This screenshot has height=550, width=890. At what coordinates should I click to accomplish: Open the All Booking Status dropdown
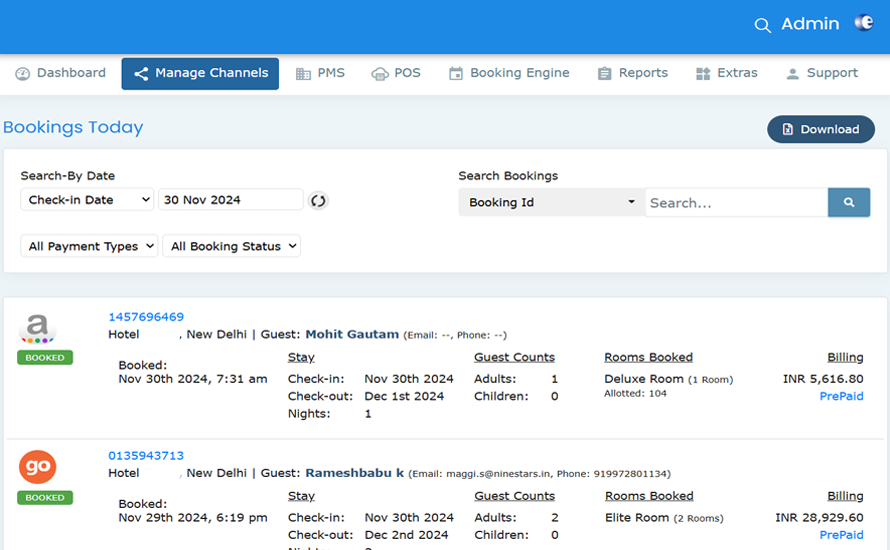click(x=232, y=246)
